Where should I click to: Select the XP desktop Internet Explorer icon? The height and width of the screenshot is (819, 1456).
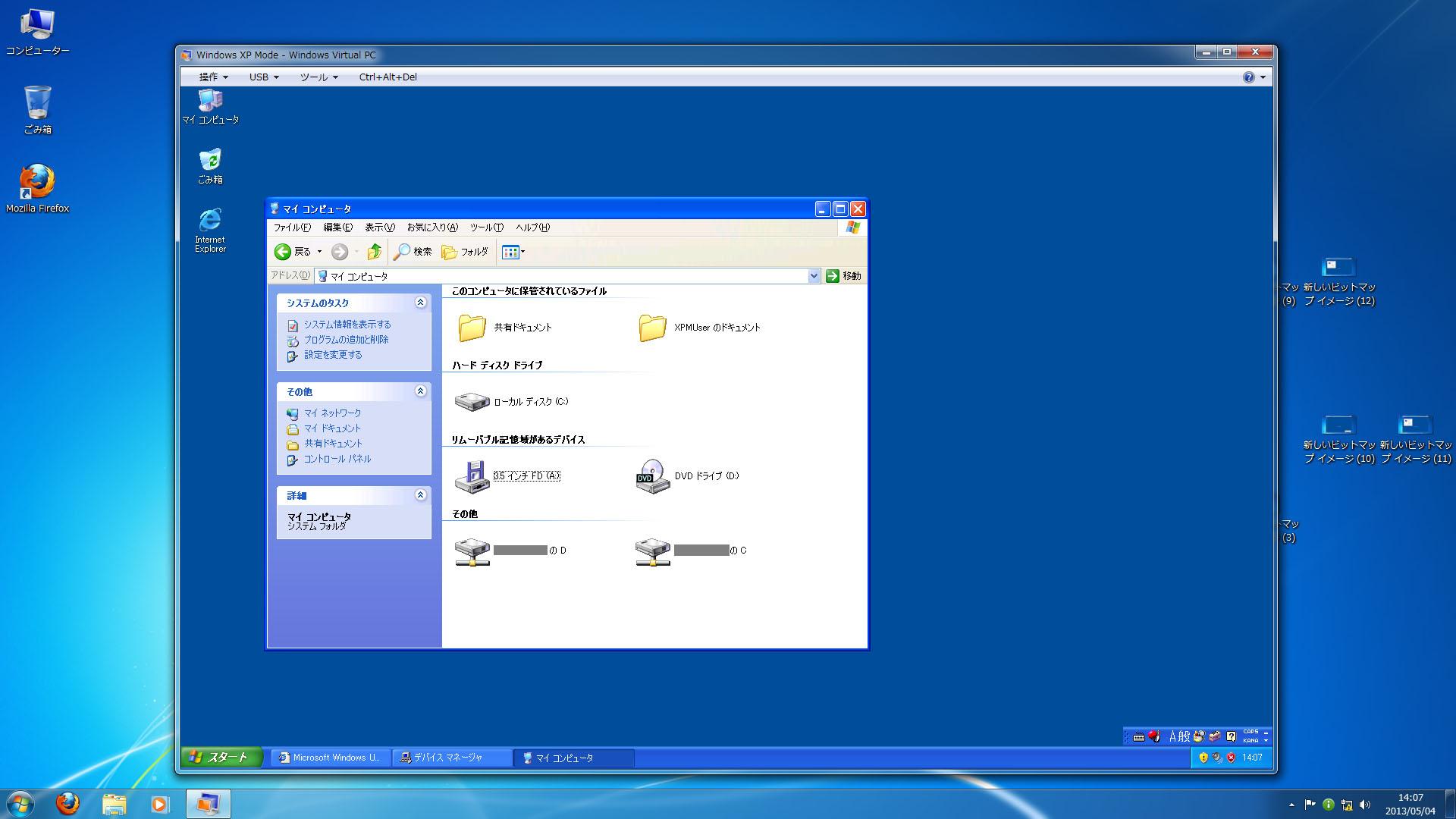pyautogui.click(x=210, y=221)
